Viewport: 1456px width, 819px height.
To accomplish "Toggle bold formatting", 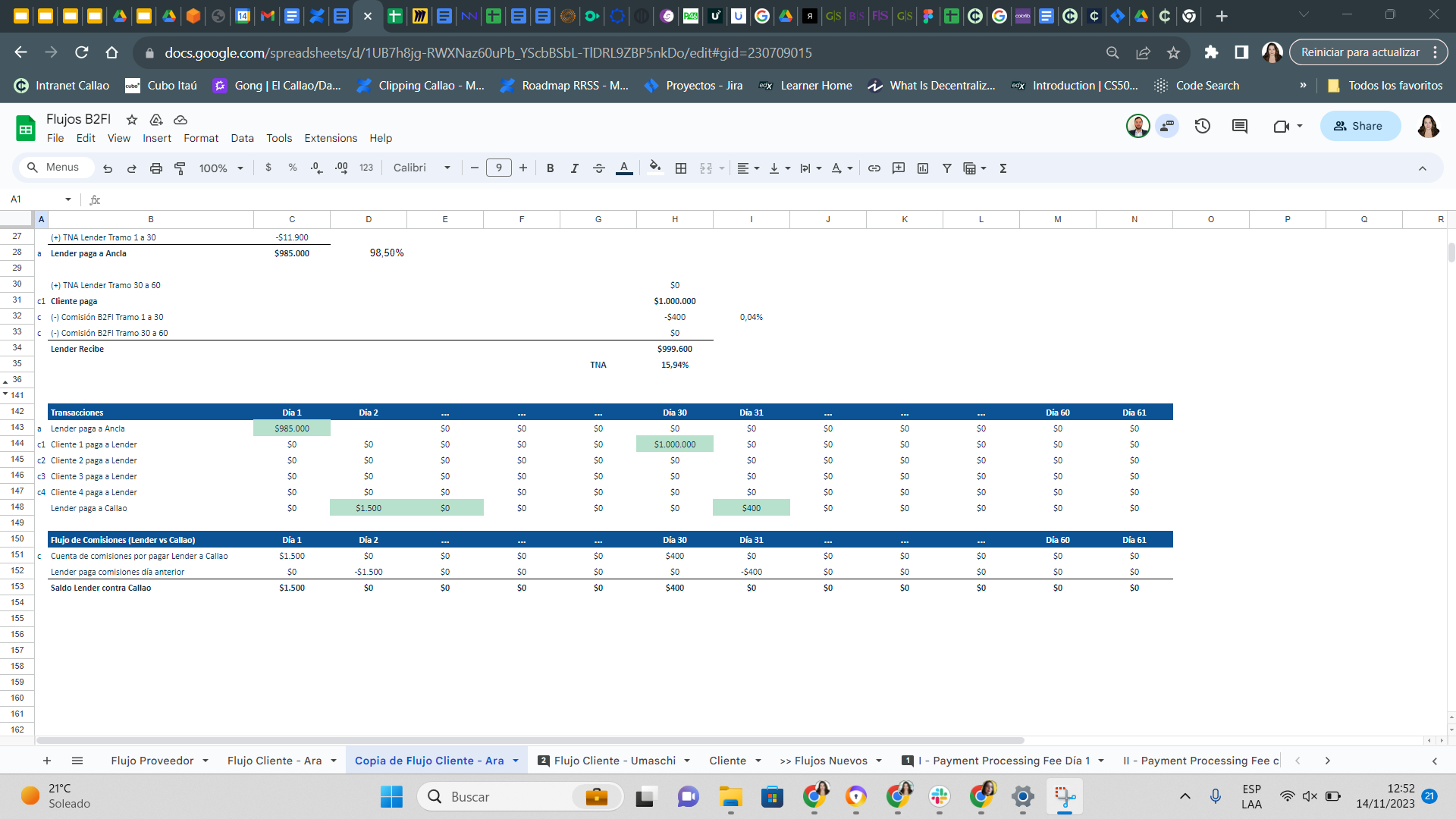I will tap(551, 168).
